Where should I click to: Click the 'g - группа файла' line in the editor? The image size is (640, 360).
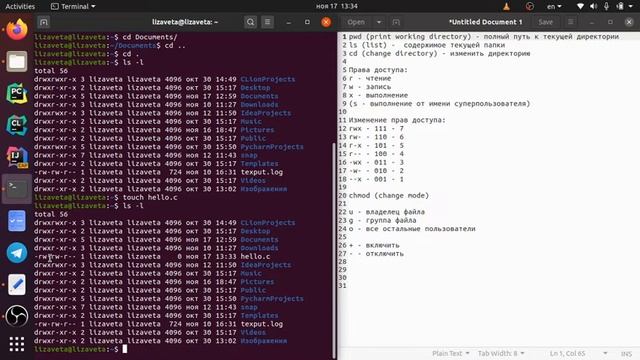pos(382,220)
